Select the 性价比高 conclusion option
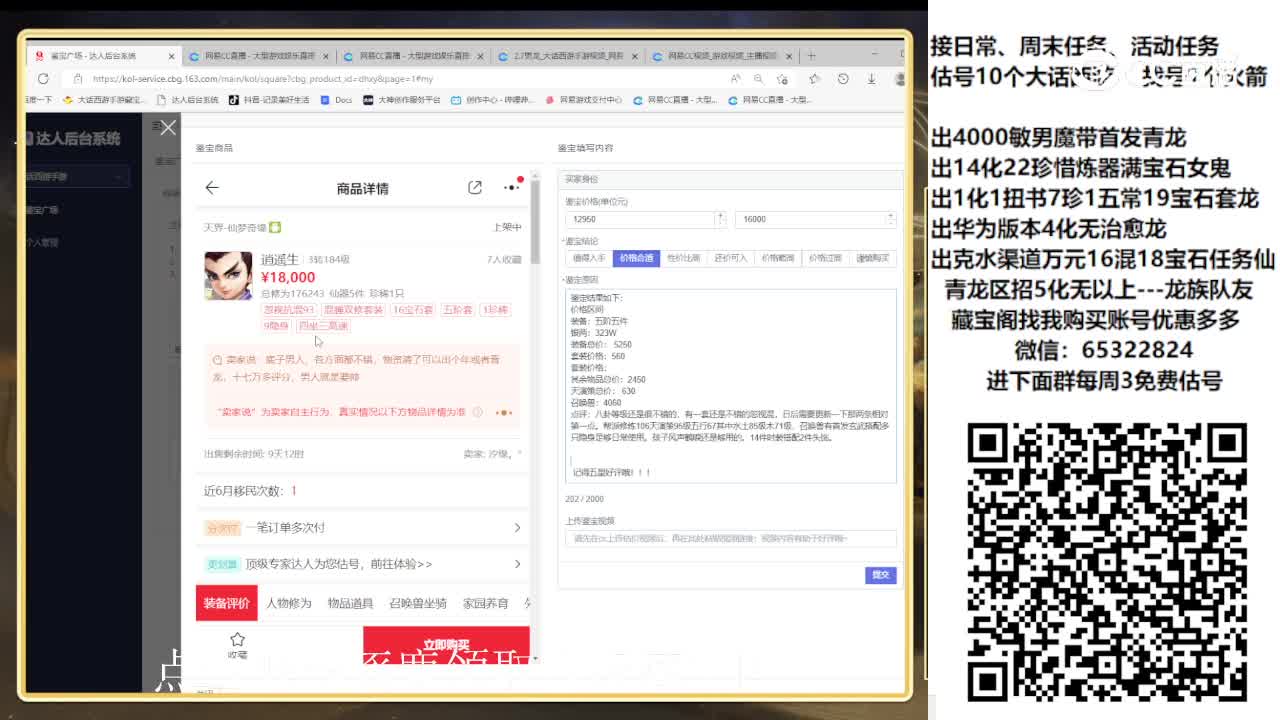 683,258
